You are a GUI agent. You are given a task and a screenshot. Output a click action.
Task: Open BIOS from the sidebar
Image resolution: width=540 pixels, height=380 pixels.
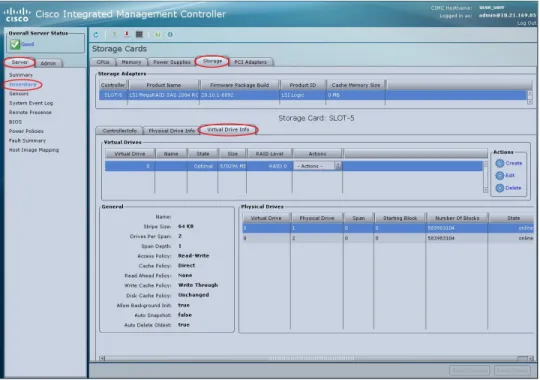(15, 122)
